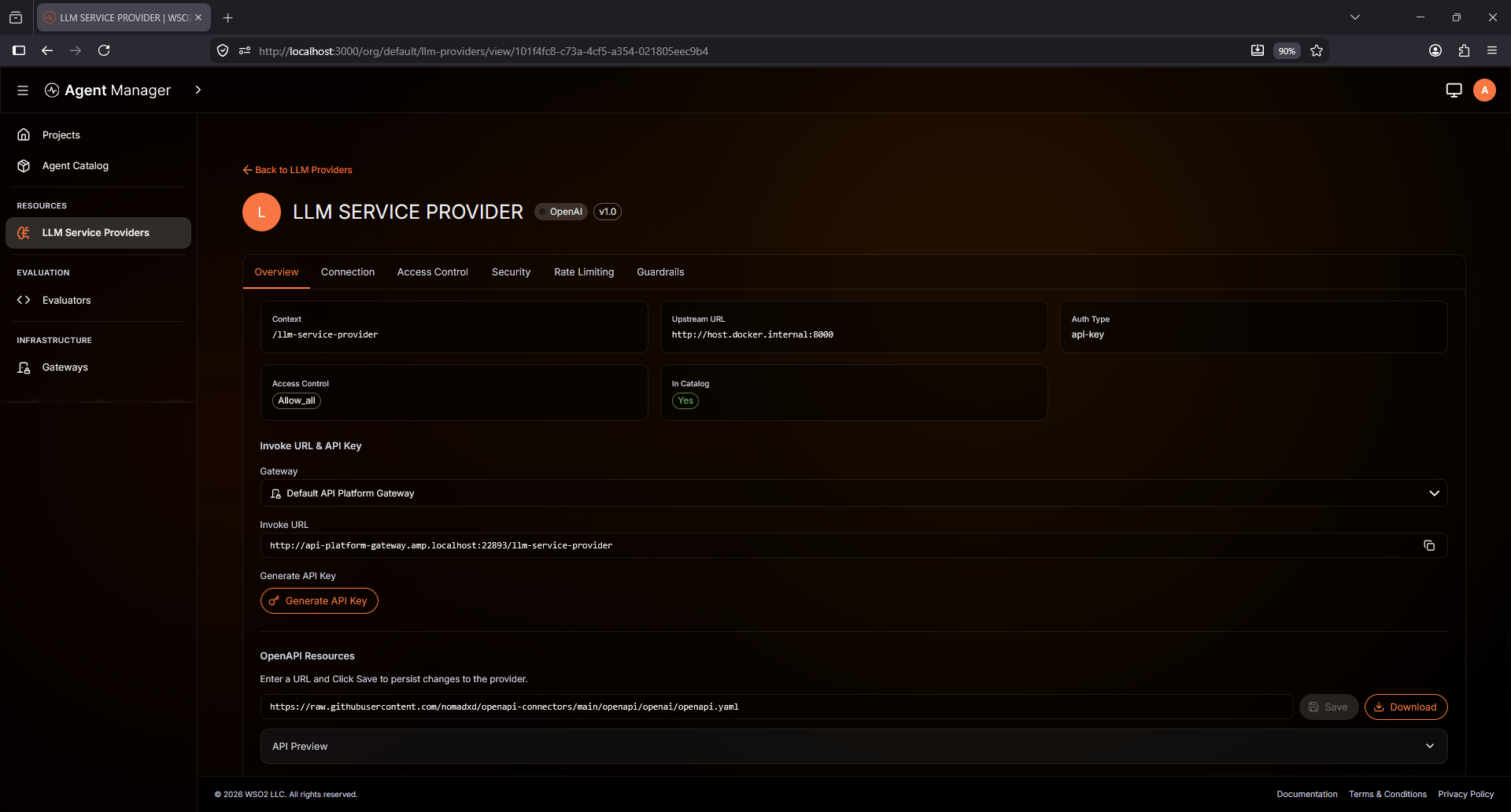The image size is (1511, 812).
Task: Click the /llm-service-provider context value
Action: click(x=325, y=335)
